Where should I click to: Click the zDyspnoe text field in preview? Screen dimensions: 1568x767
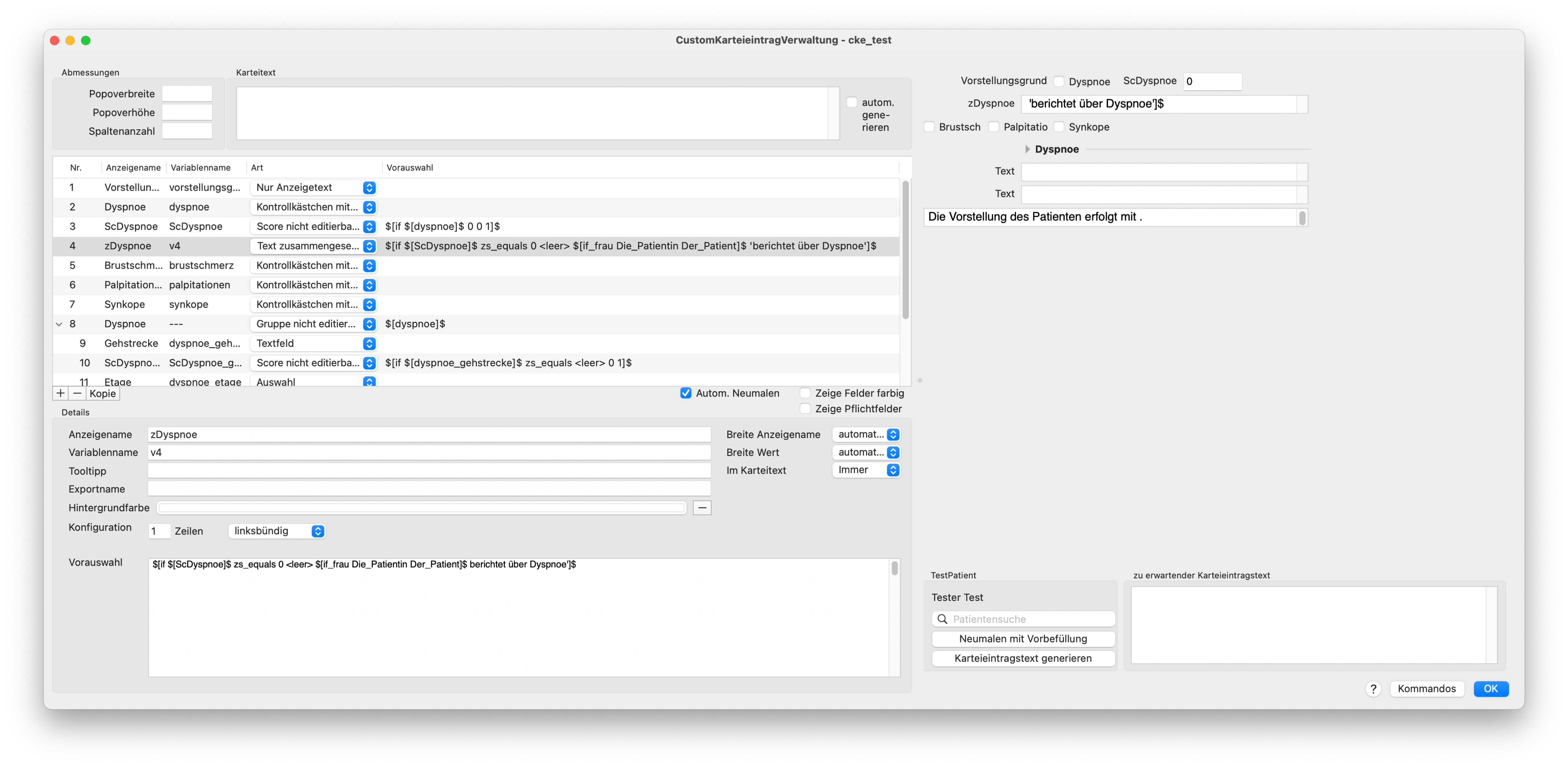pos(1159,104)
